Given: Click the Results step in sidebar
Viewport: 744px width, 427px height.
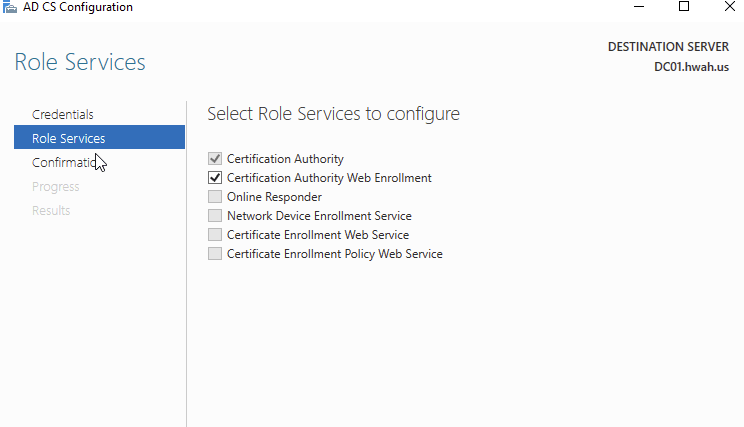Looking at the screenshot, I should [51, 210].
